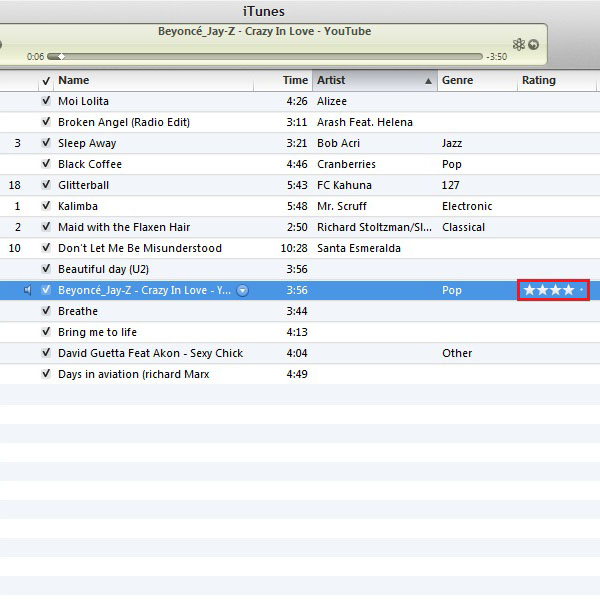Select the Bring me to life name
Viewport: 600px width, 600px height.
pos(97,332)
